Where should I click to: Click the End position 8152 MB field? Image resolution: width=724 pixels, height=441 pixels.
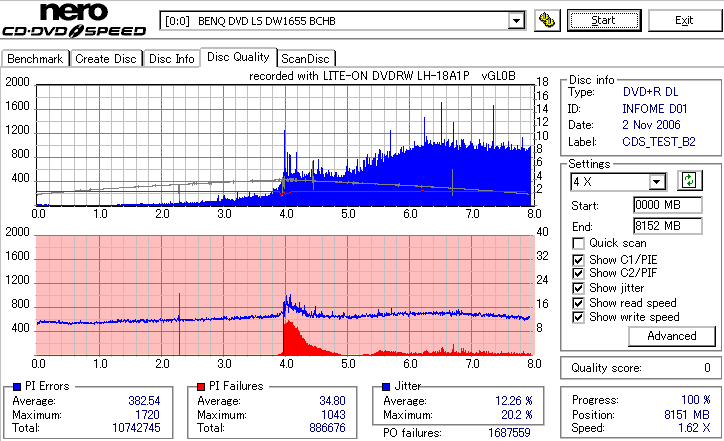(668, 226)
